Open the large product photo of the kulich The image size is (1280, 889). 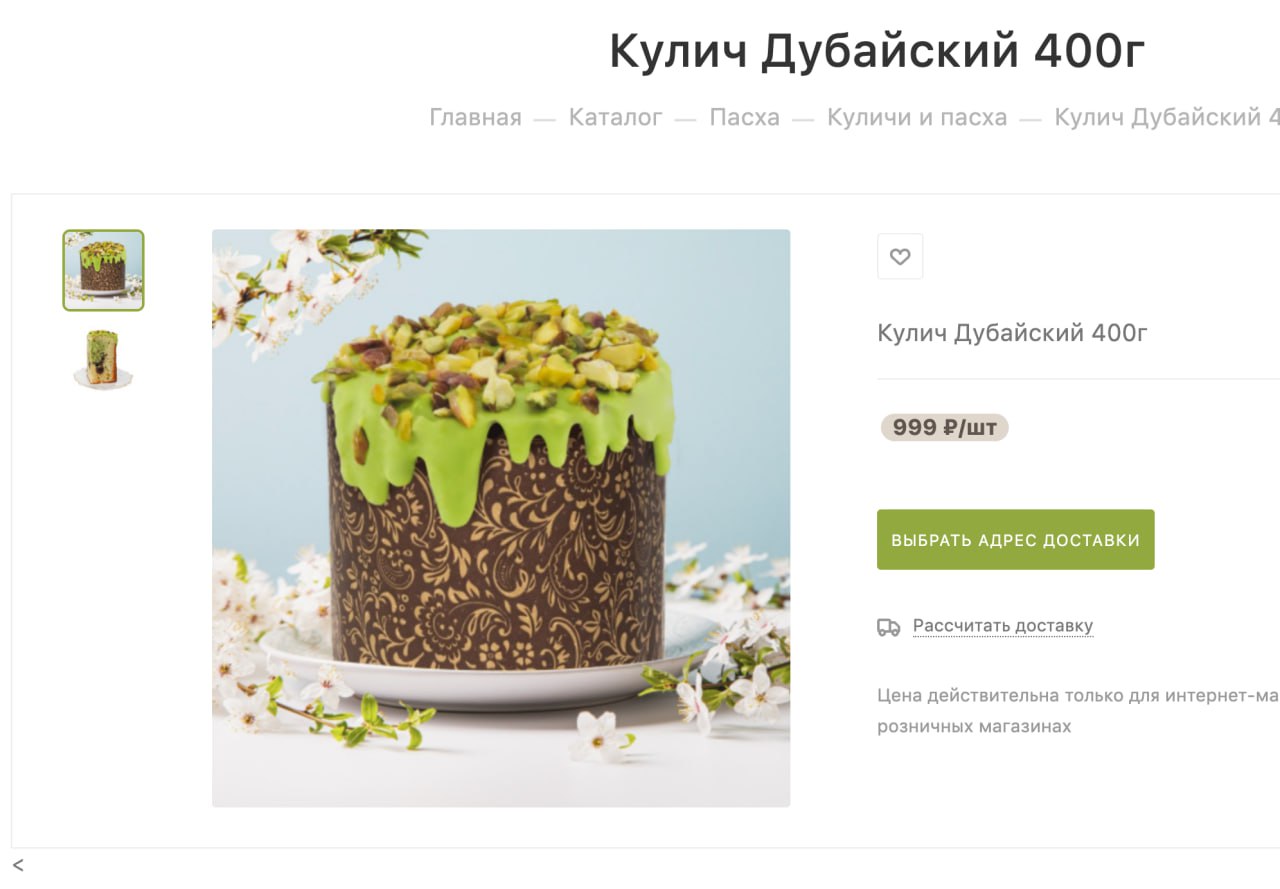coord(501,518)
